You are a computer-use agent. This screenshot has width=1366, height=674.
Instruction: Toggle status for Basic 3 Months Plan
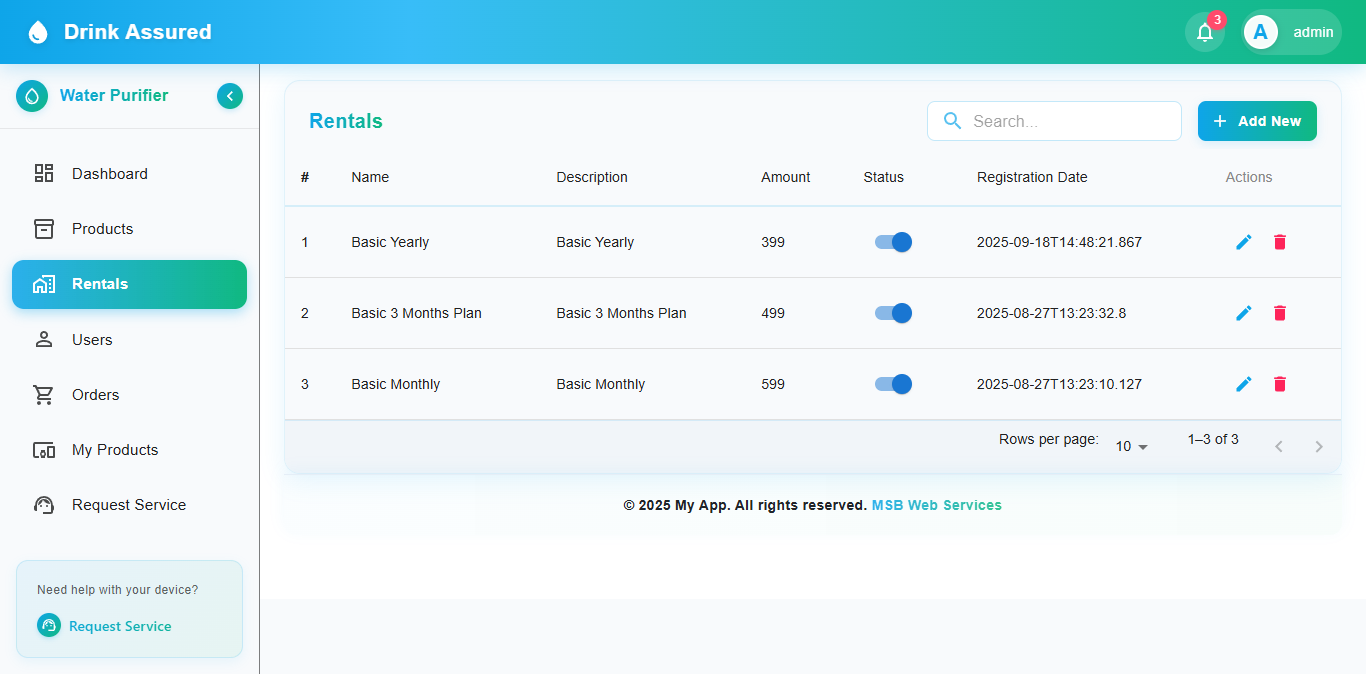[x=893, y=313]
